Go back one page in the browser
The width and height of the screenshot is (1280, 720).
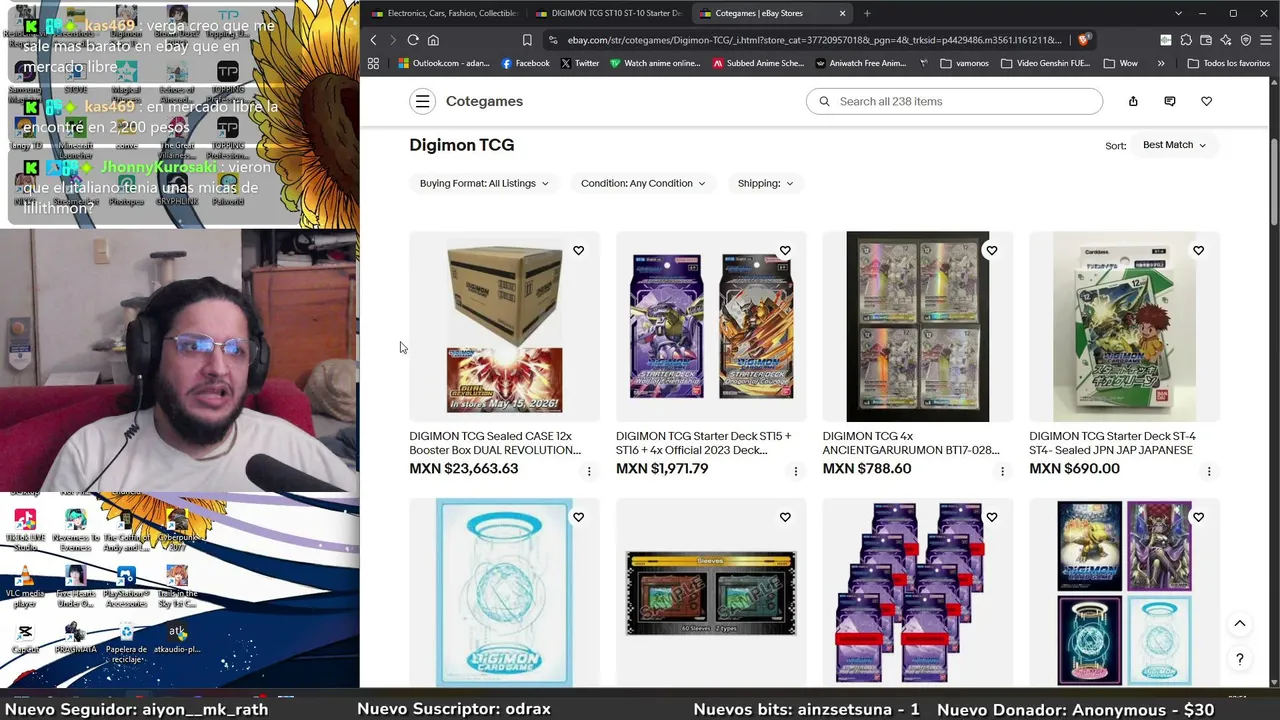click(374, 40)
